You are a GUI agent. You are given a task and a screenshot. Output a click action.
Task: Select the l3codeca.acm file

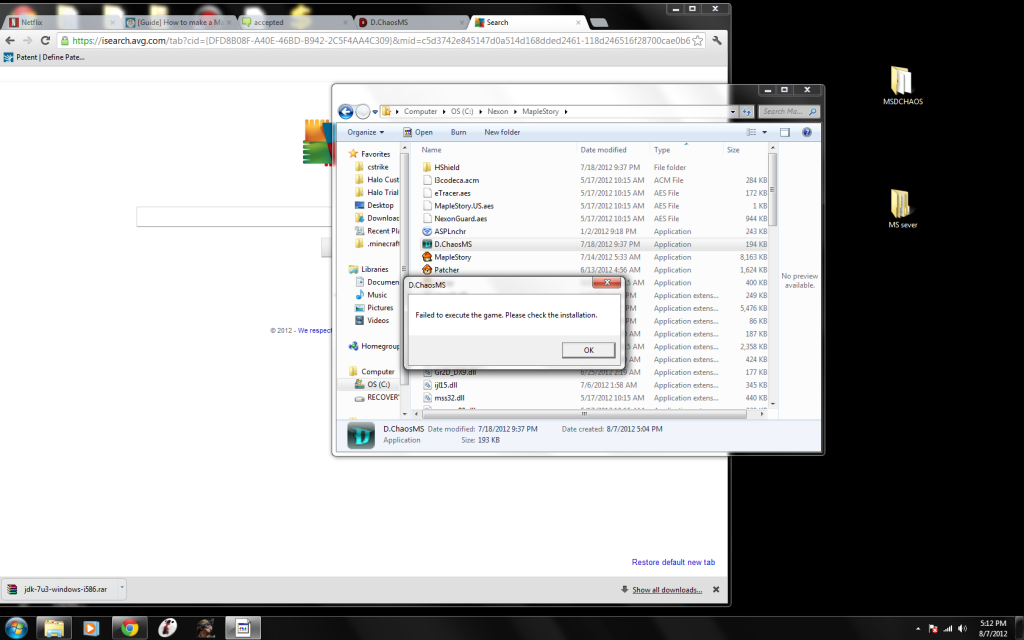(456, 180)
